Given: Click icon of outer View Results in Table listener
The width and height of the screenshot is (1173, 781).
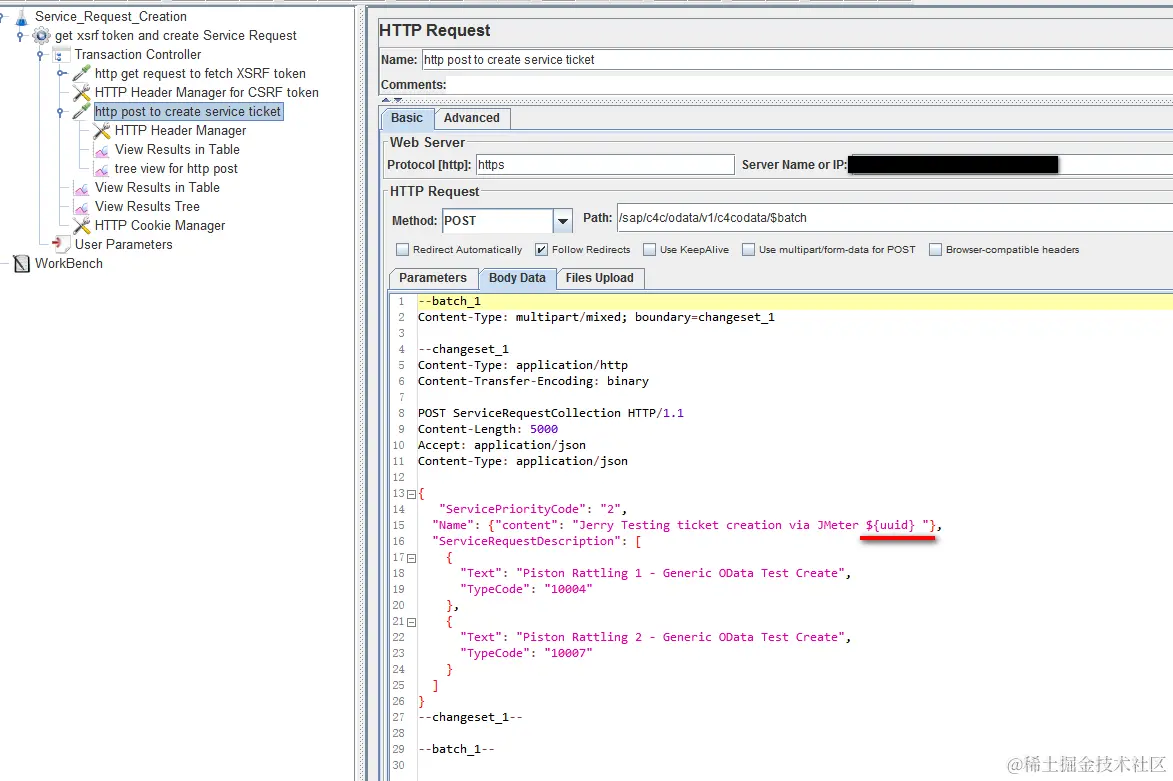Looking at the screenshot, I should (x=82, y=188).
